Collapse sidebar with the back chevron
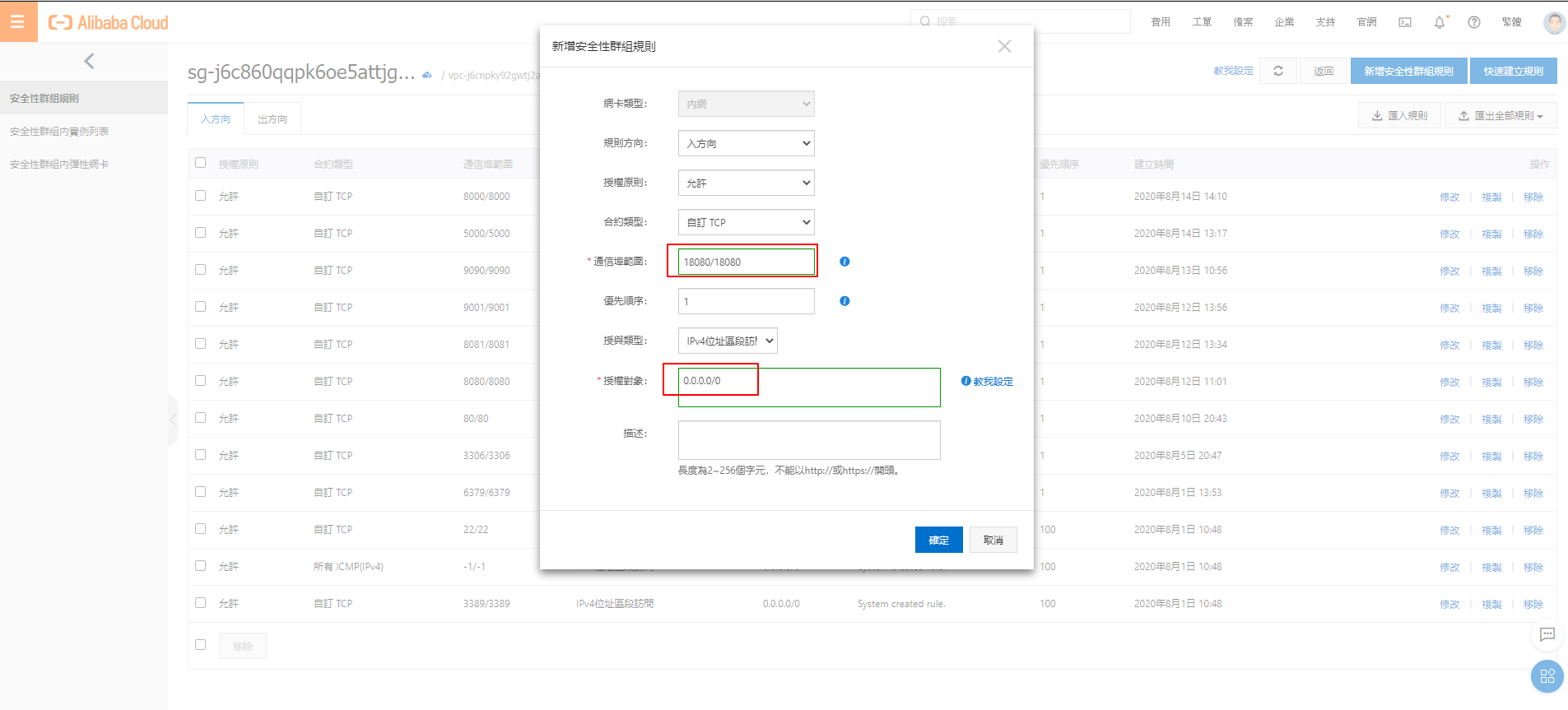The width and height of the screenshot is (1568, 710). click(x=89, y=61)
